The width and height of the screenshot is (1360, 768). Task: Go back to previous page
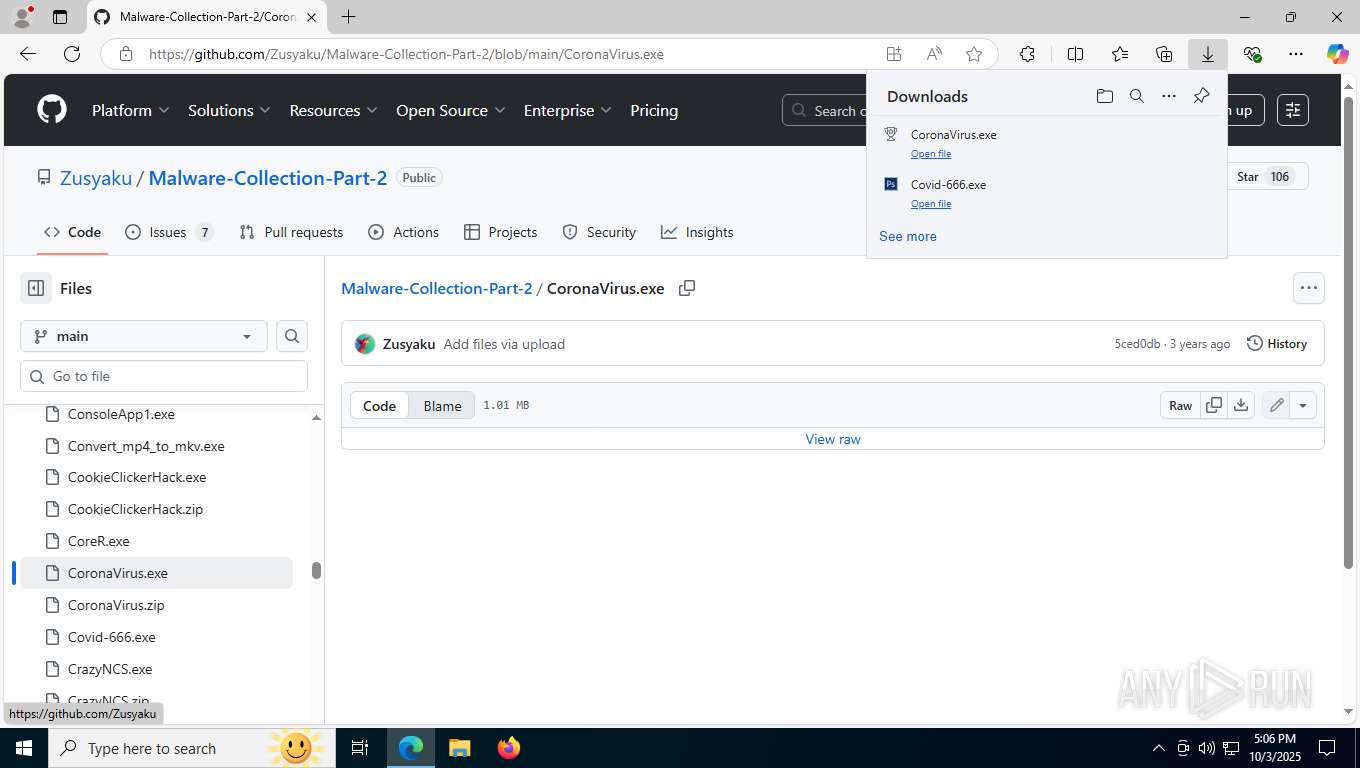[x=28, y=54]
